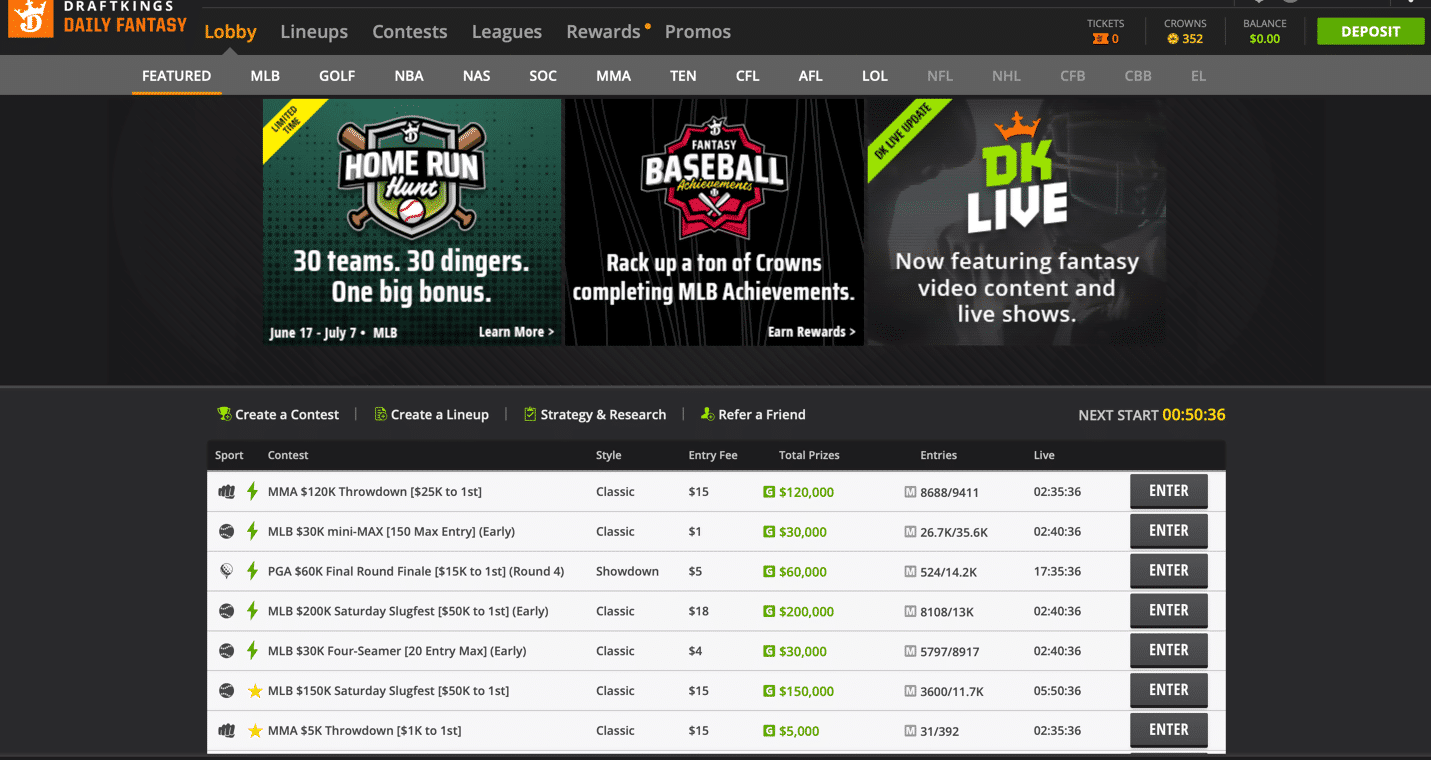Click the tickets icon in header

[x=1100, y=39]
